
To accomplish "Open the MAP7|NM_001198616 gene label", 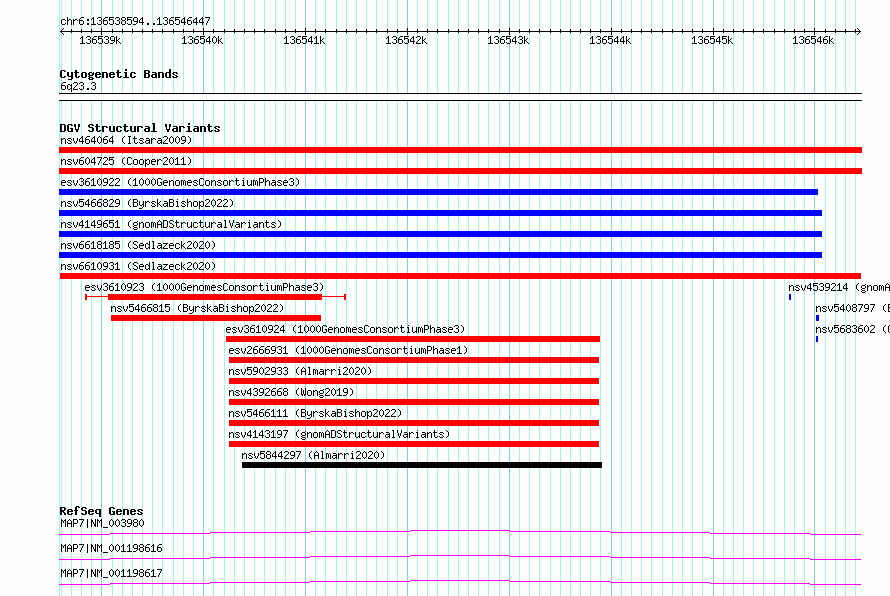I will click(111, 548).
